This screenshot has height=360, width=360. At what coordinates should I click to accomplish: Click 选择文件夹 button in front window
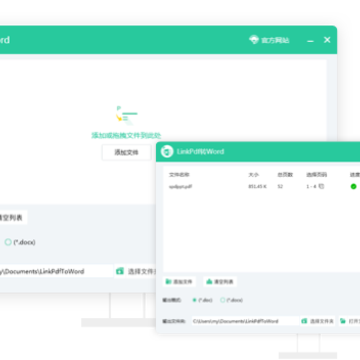(318, 321)
